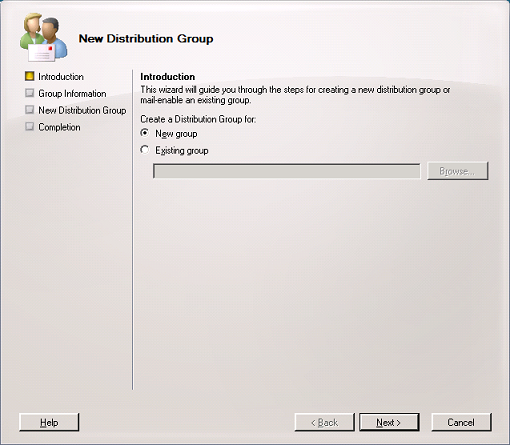Click the existing group name text field
The height and width of the screenshot is (445, 510).
tap(287, 171)
